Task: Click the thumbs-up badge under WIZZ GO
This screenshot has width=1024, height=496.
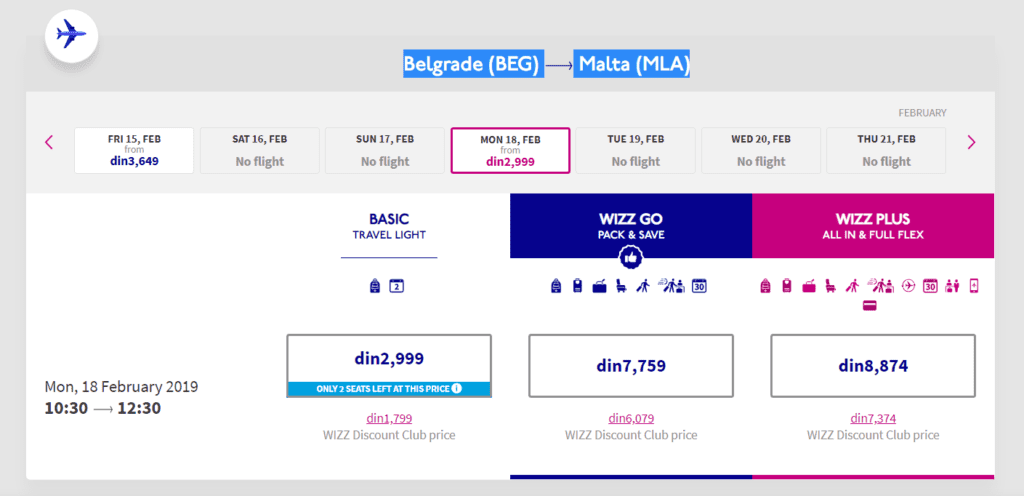Action: tap(631, 258)
